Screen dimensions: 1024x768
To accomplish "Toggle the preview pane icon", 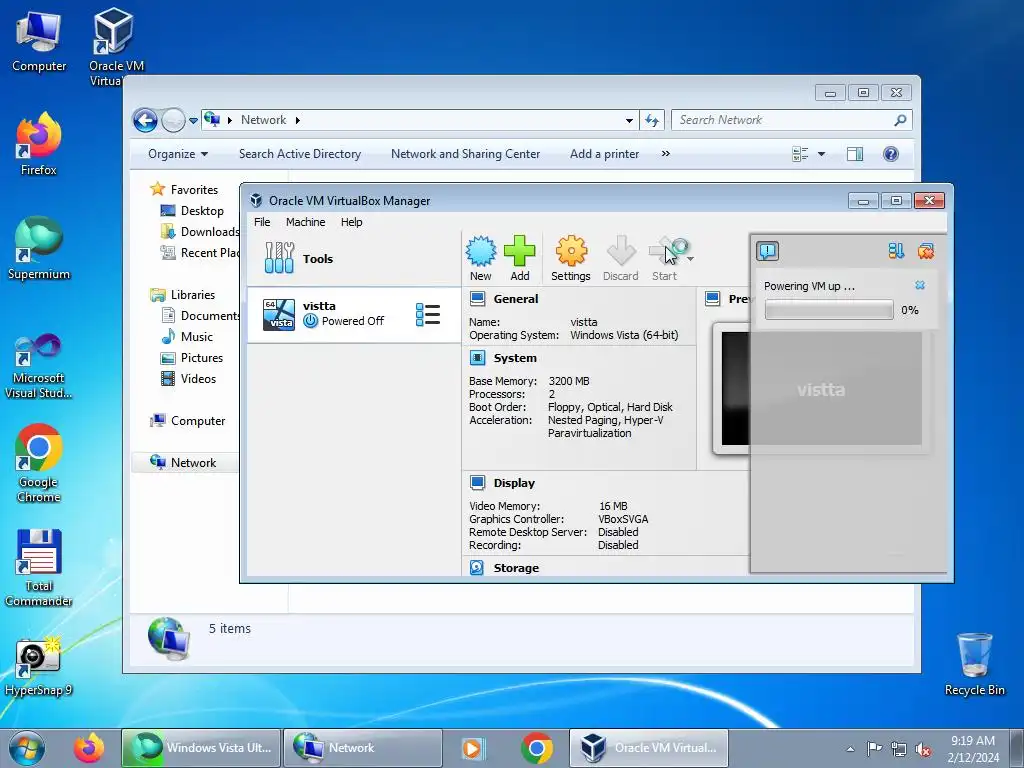I will [855, 154].
